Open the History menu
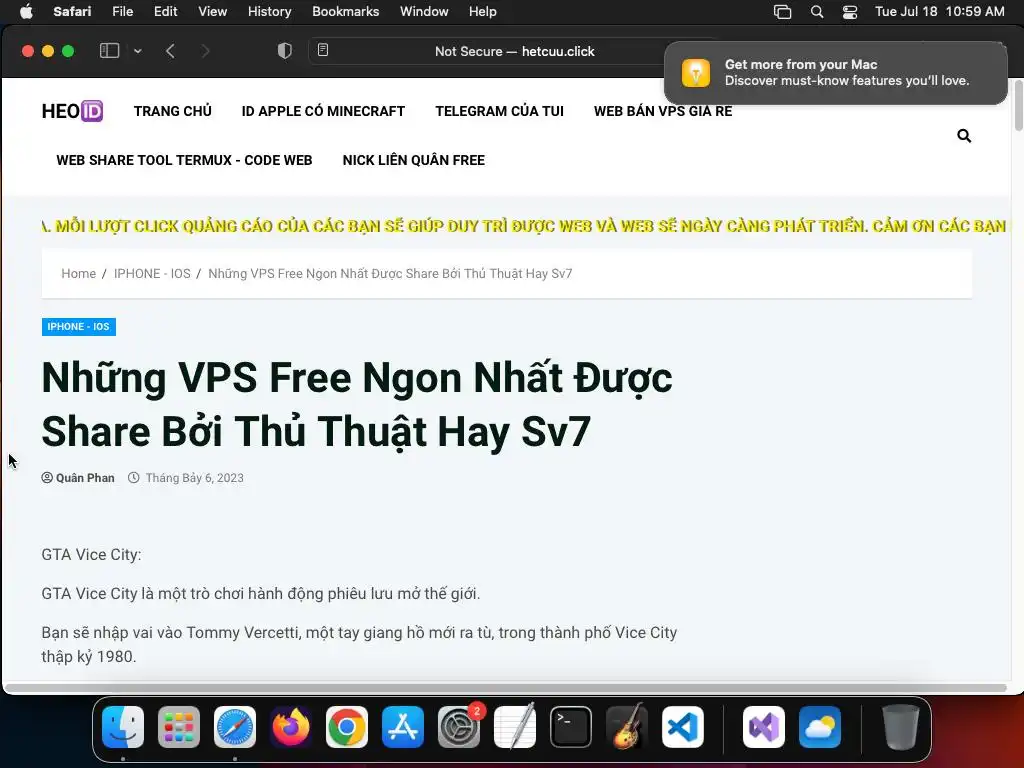 point(269,12)
